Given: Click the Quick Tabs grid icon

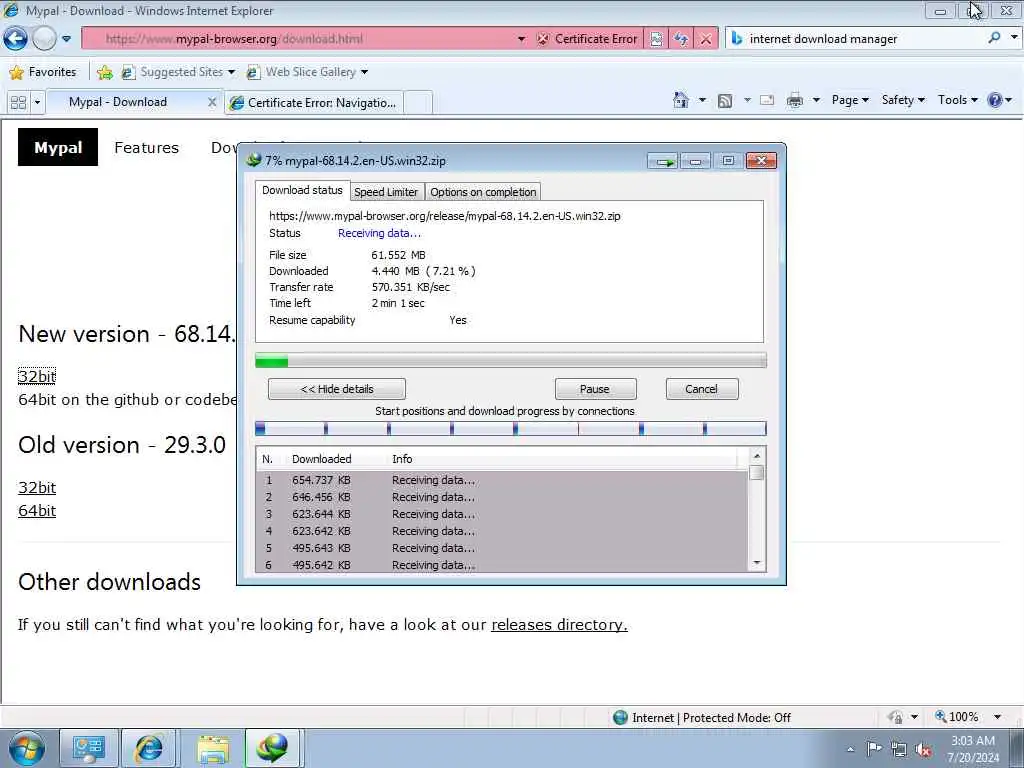Looking at the screenshot, I should [x=18, y=102].
